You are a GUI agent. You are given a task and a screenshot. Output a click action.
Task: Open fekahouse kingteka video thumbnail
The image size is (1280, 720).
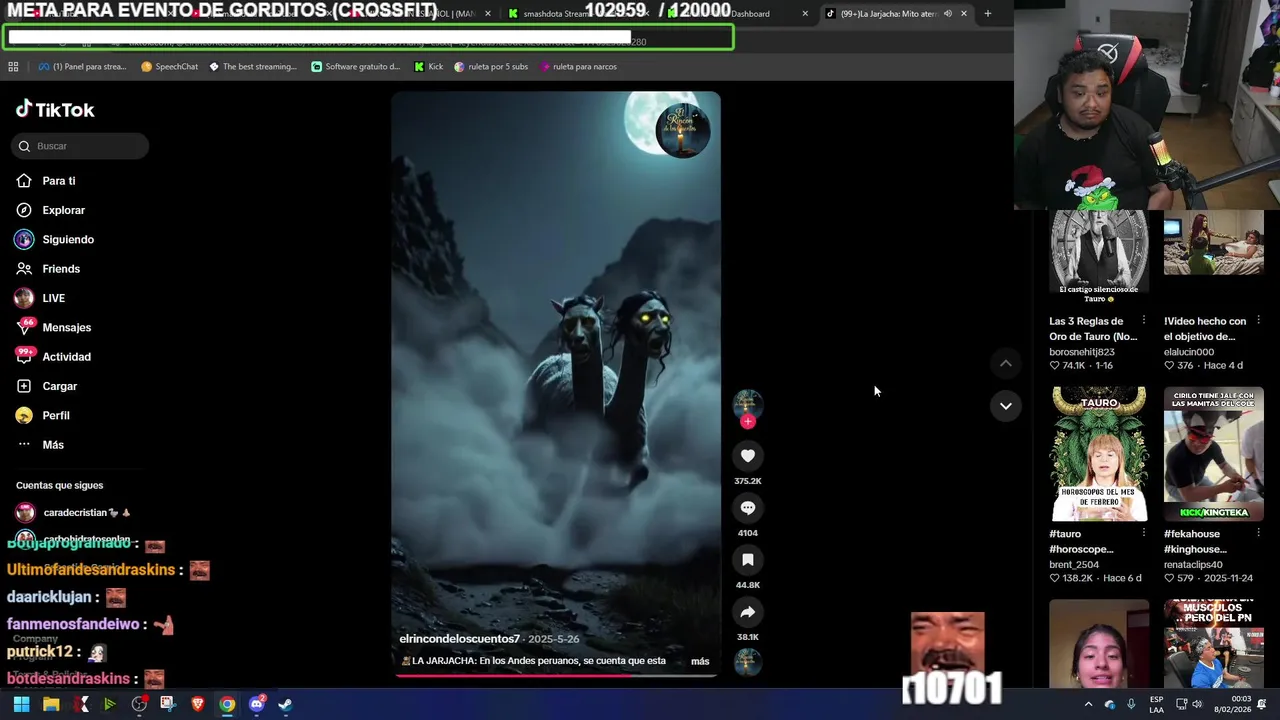pos(1213,454)
